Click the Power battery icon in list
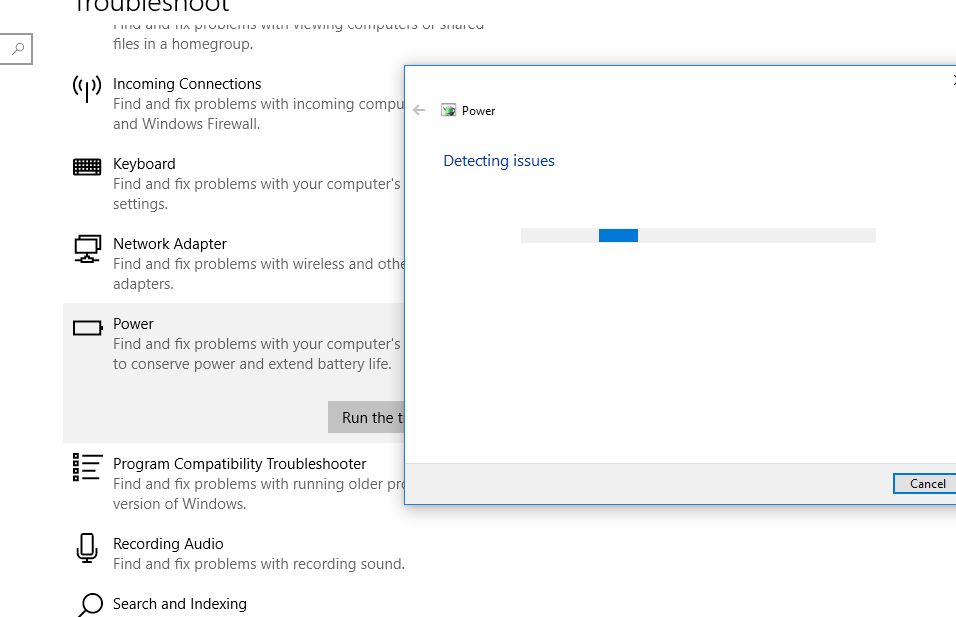Screen dimensions: 956x617 (87, 328)
